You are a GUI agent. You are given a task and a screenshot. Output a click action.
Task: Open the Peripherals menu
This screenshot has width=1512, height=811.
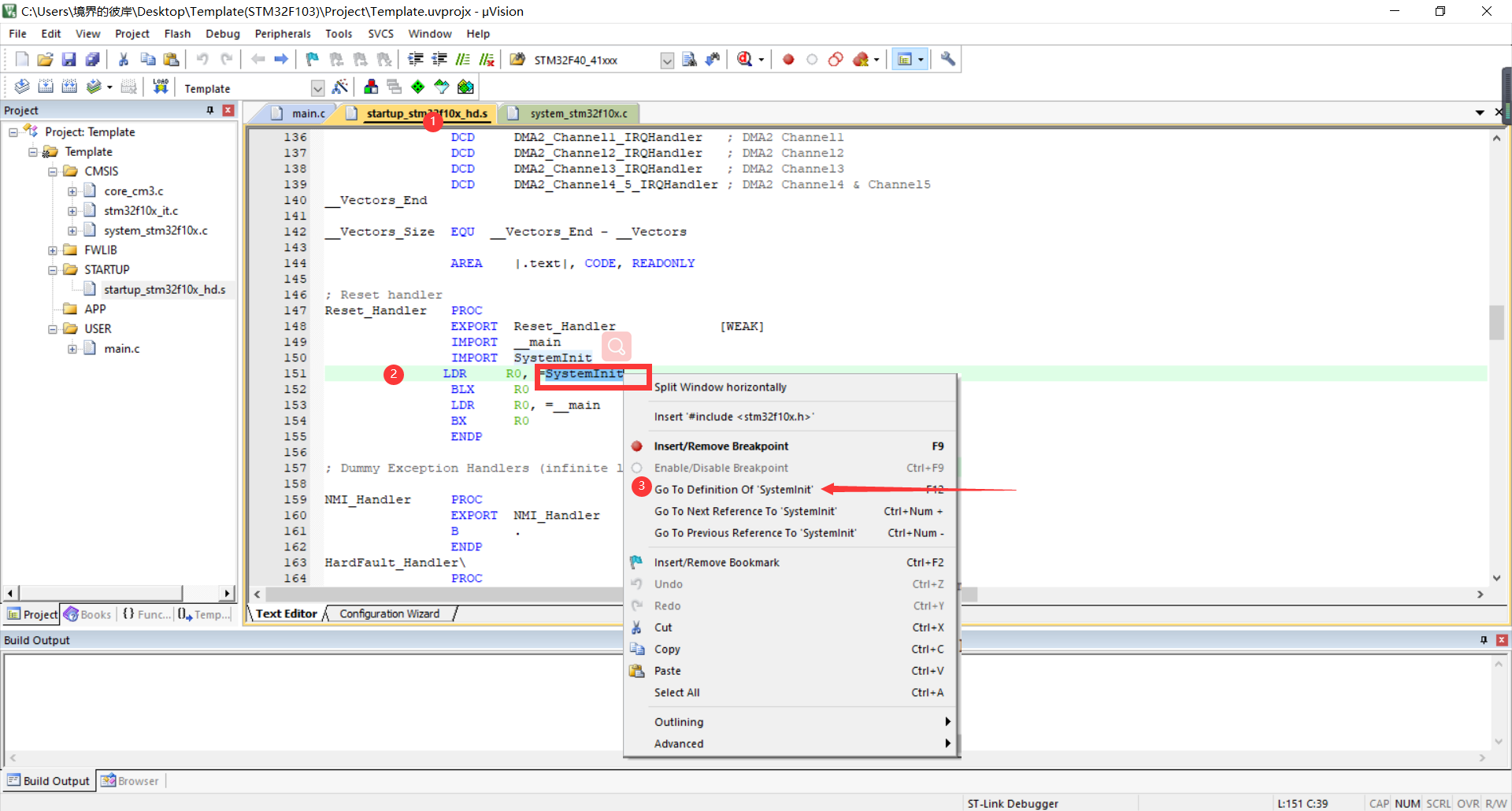(x=283, y=34)
